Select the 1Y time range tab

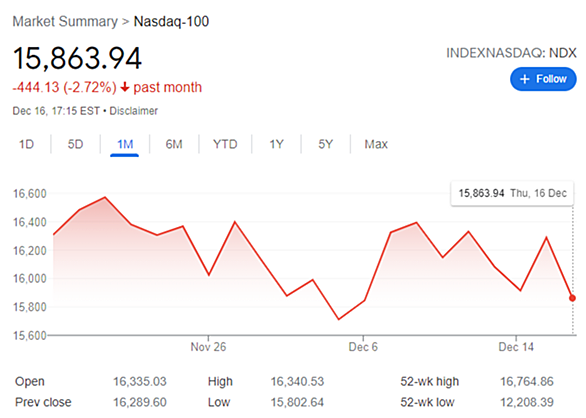(x=277, y=144)
